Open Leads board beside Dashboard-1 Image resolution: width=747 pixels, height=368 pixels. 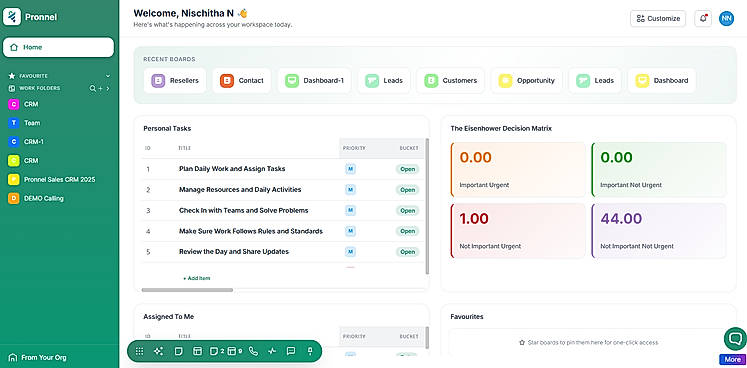(x=384, y=81)
